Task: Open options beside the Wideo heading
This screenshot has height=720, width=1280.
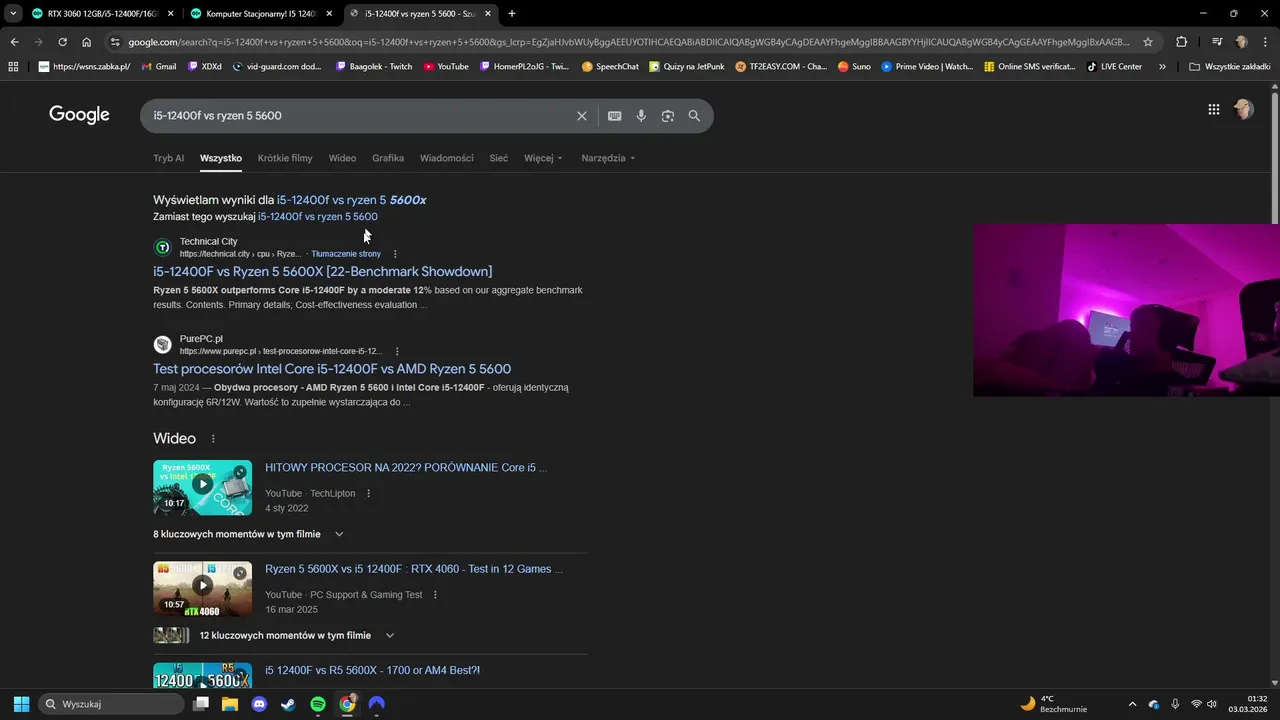Action: 213,439
